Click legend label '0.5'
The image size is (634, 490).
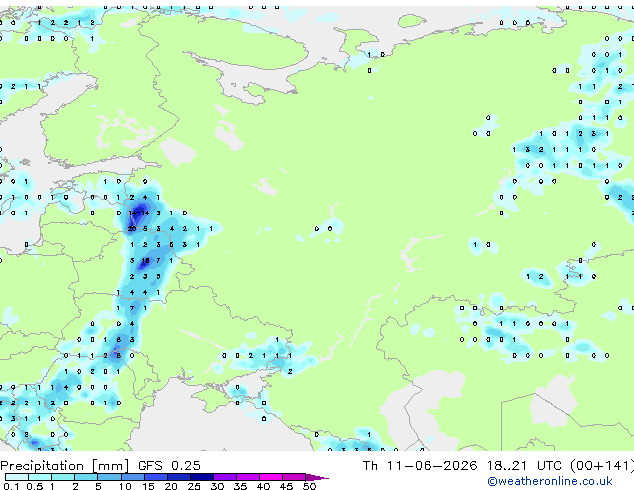coord(34,486)
